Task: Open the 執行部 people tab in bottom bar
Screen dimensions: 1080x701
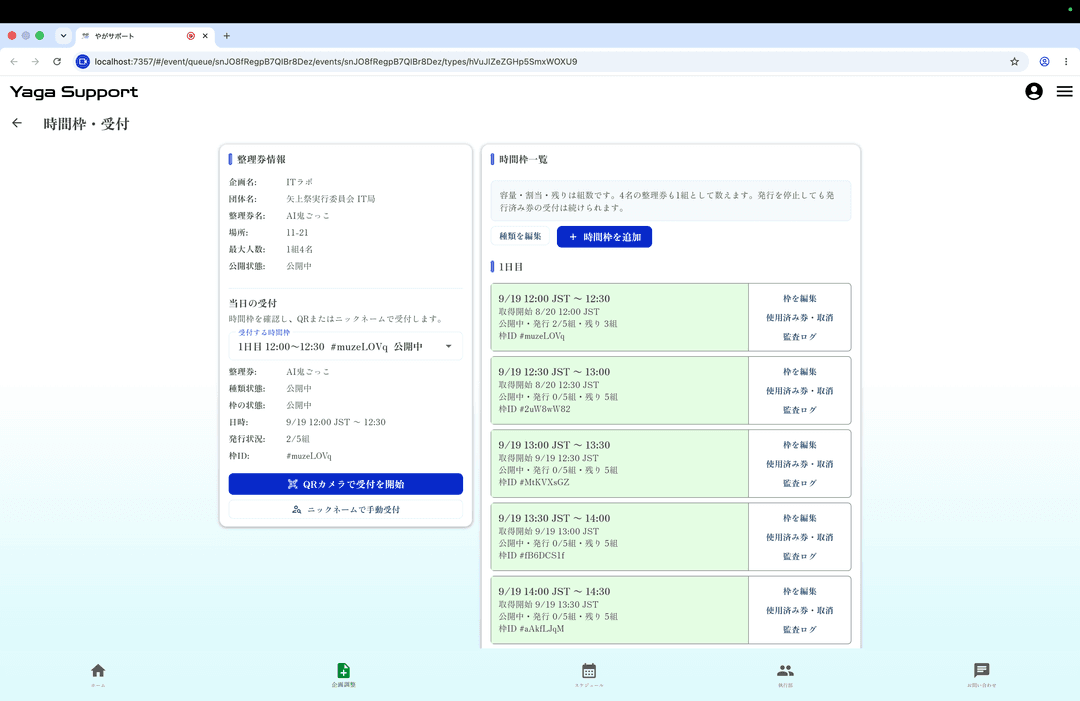Action: click(785, 674)
